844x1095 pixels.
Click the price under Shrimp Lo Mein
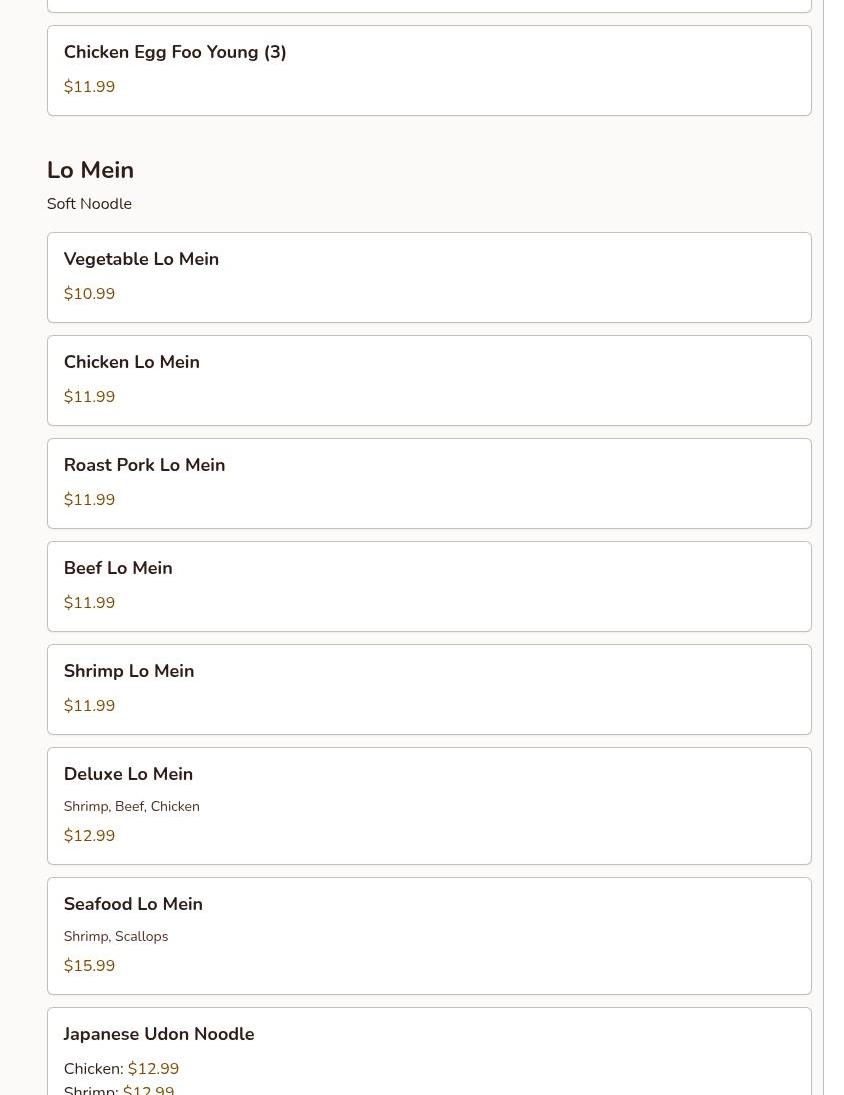[x=89, y=706]
